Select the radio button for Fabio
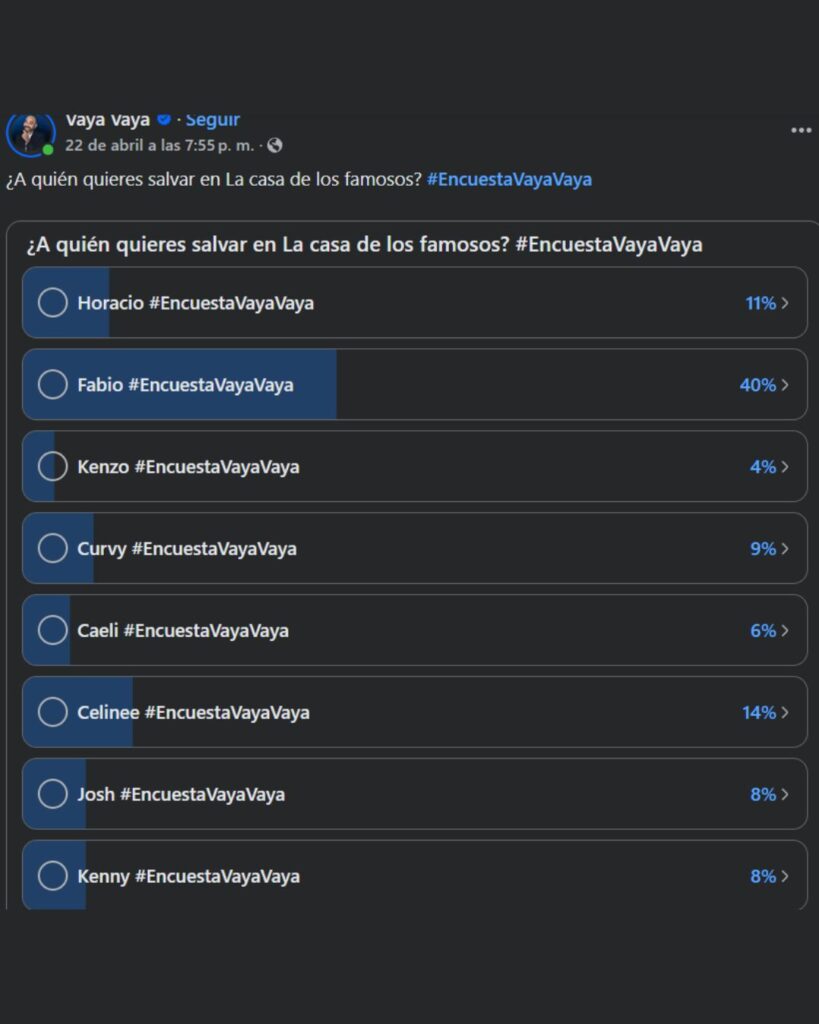819x1024 pixels. [x=53, y=385]
